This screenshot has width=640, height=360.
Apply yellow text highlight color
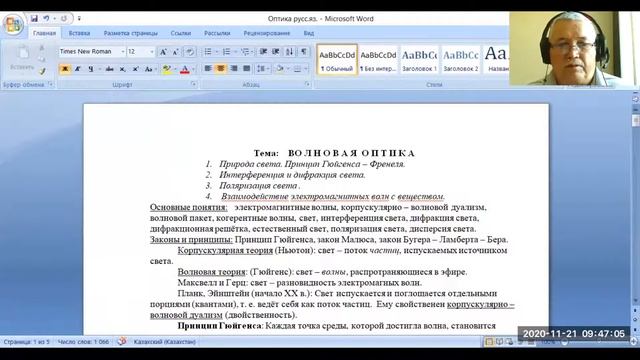coord(166,69)
